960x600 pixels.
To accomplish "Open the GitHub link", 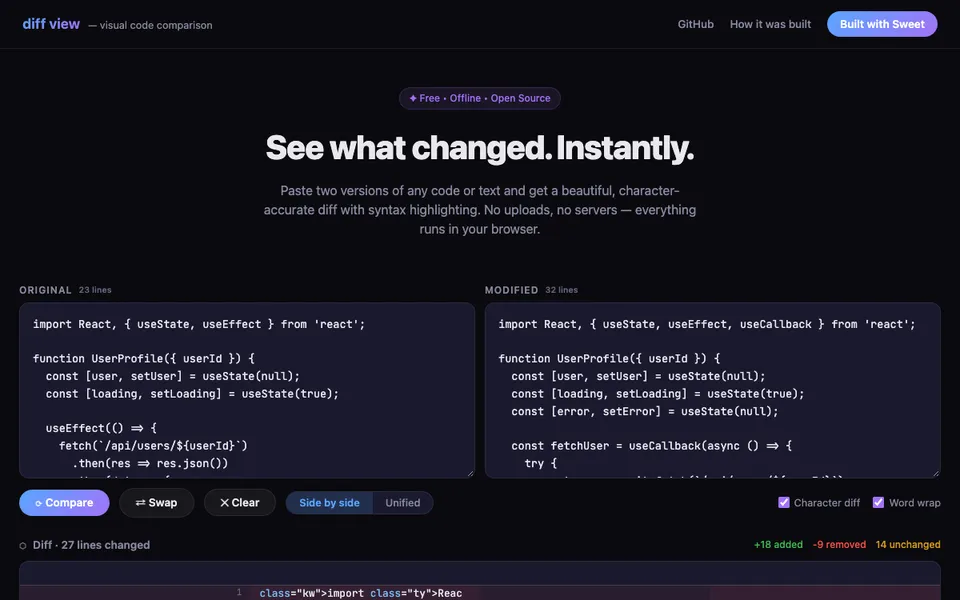I will pos(696,24).
